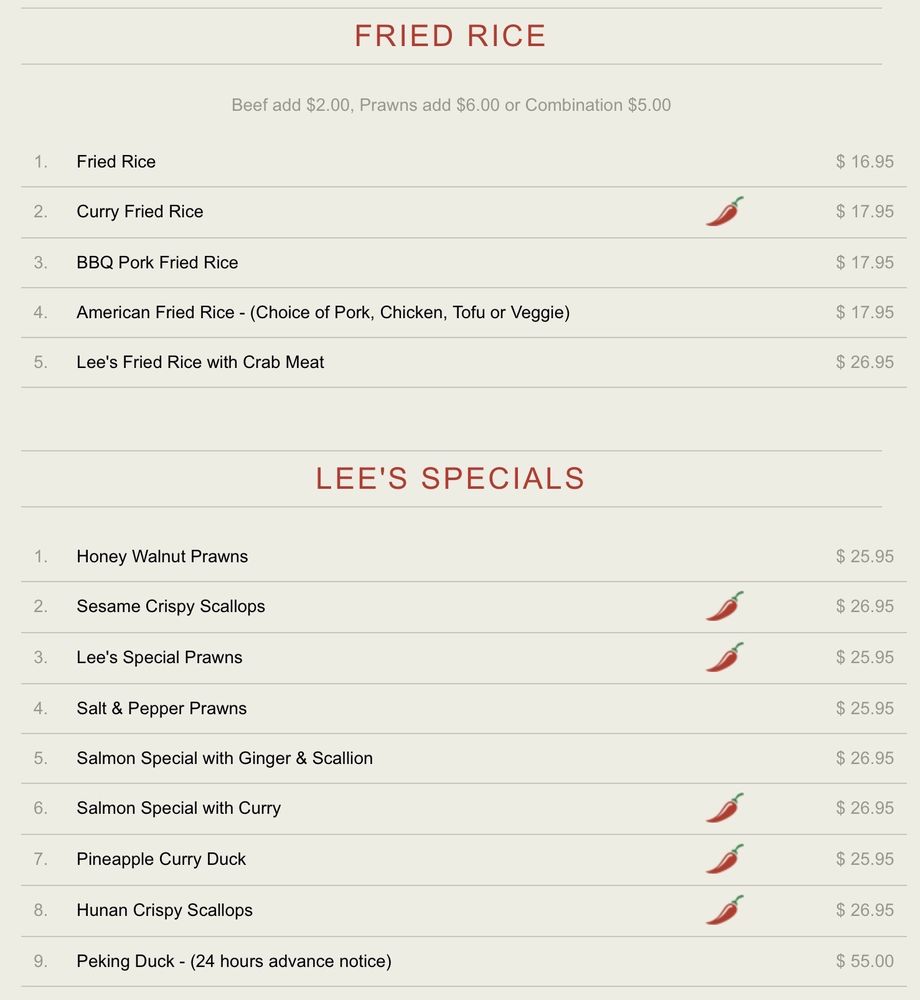Open Lee's Fried Rice with Crab Meat
The image size is (920, 1000).
tap(200, 363)
